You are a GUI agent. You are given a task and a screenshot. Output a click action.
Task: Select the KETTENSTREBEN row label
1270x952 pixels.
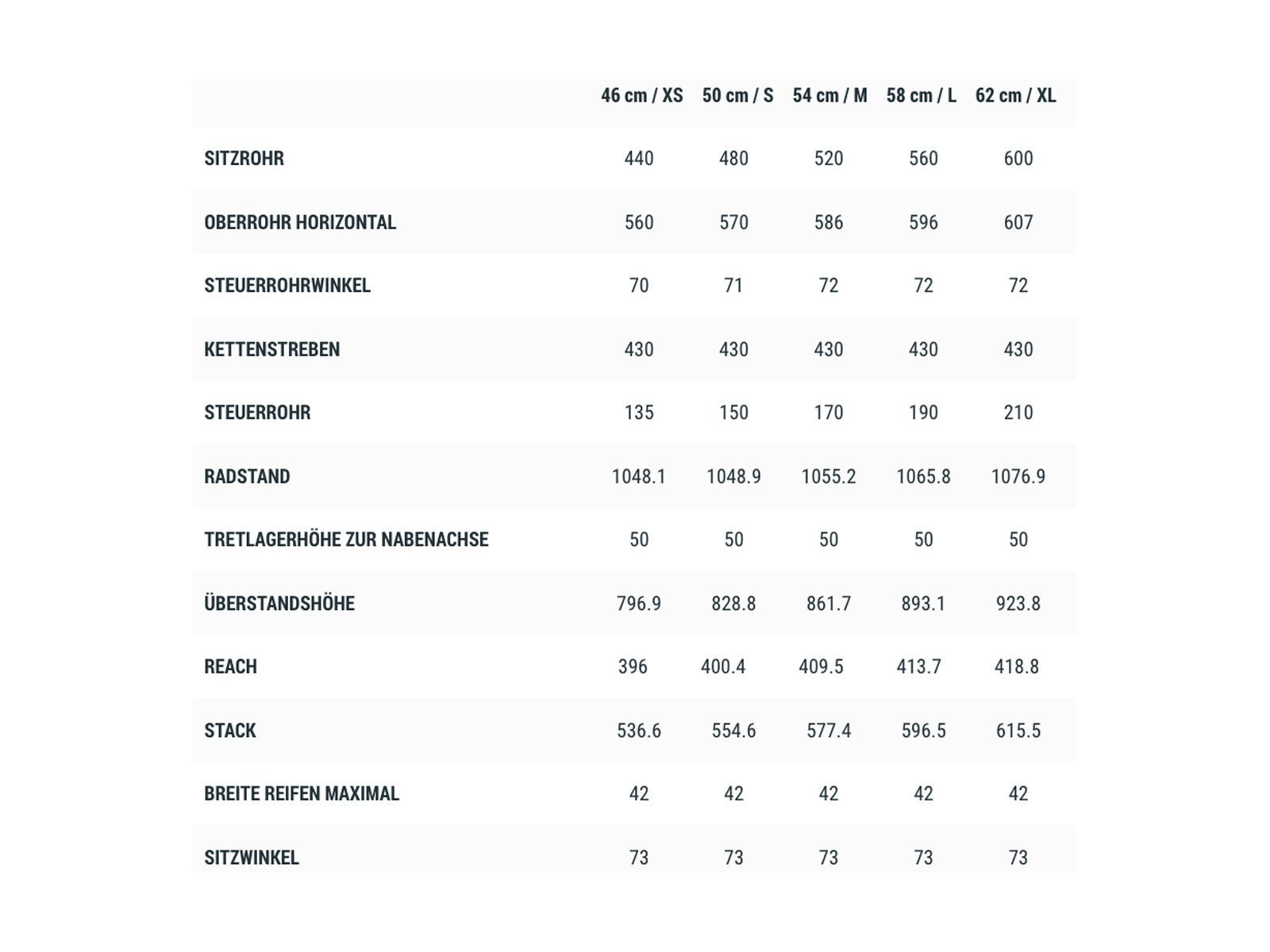coord(271,350)
